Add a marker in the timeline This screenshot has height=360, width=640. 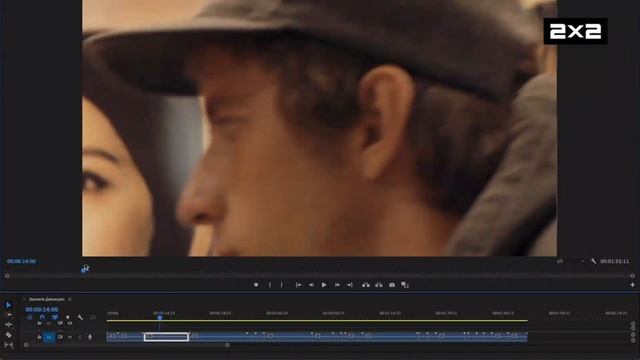coord(67,317)
